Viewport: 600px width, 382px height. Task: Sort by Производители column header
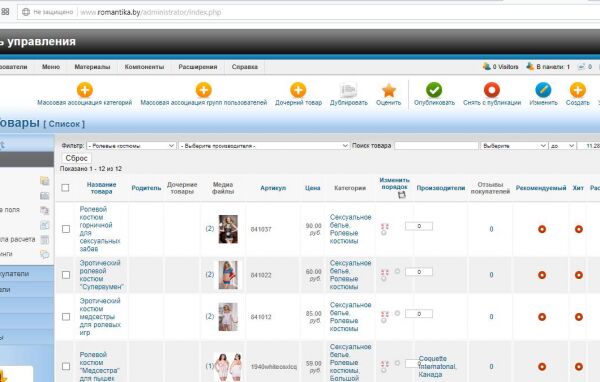point(440,188)
